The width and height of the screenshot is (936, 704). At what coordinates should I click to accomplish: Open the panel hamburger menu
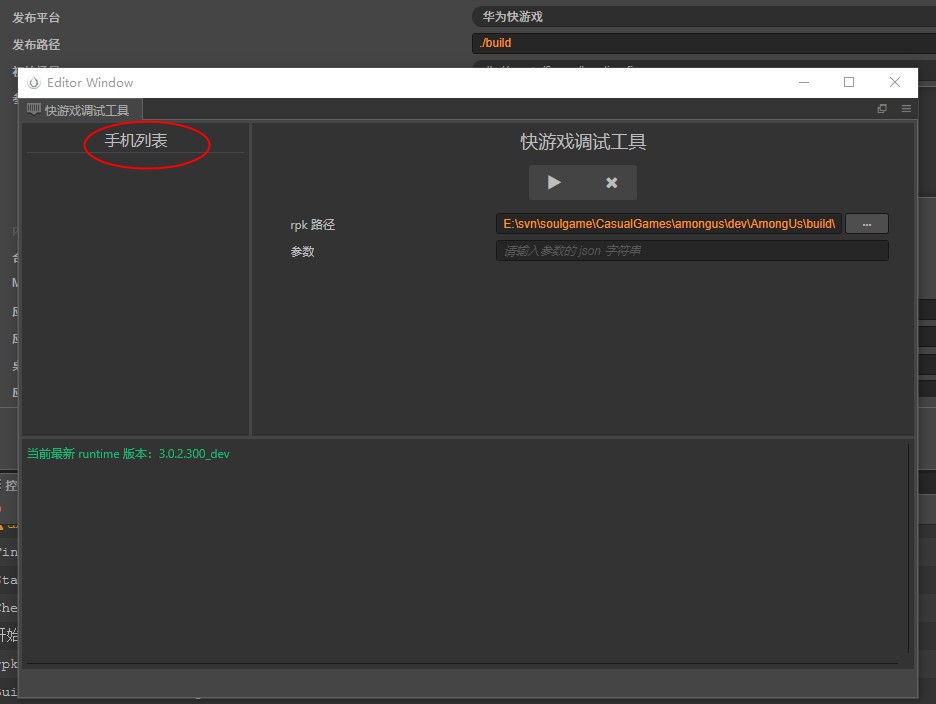pyautogui.click(x=906, y=109)
